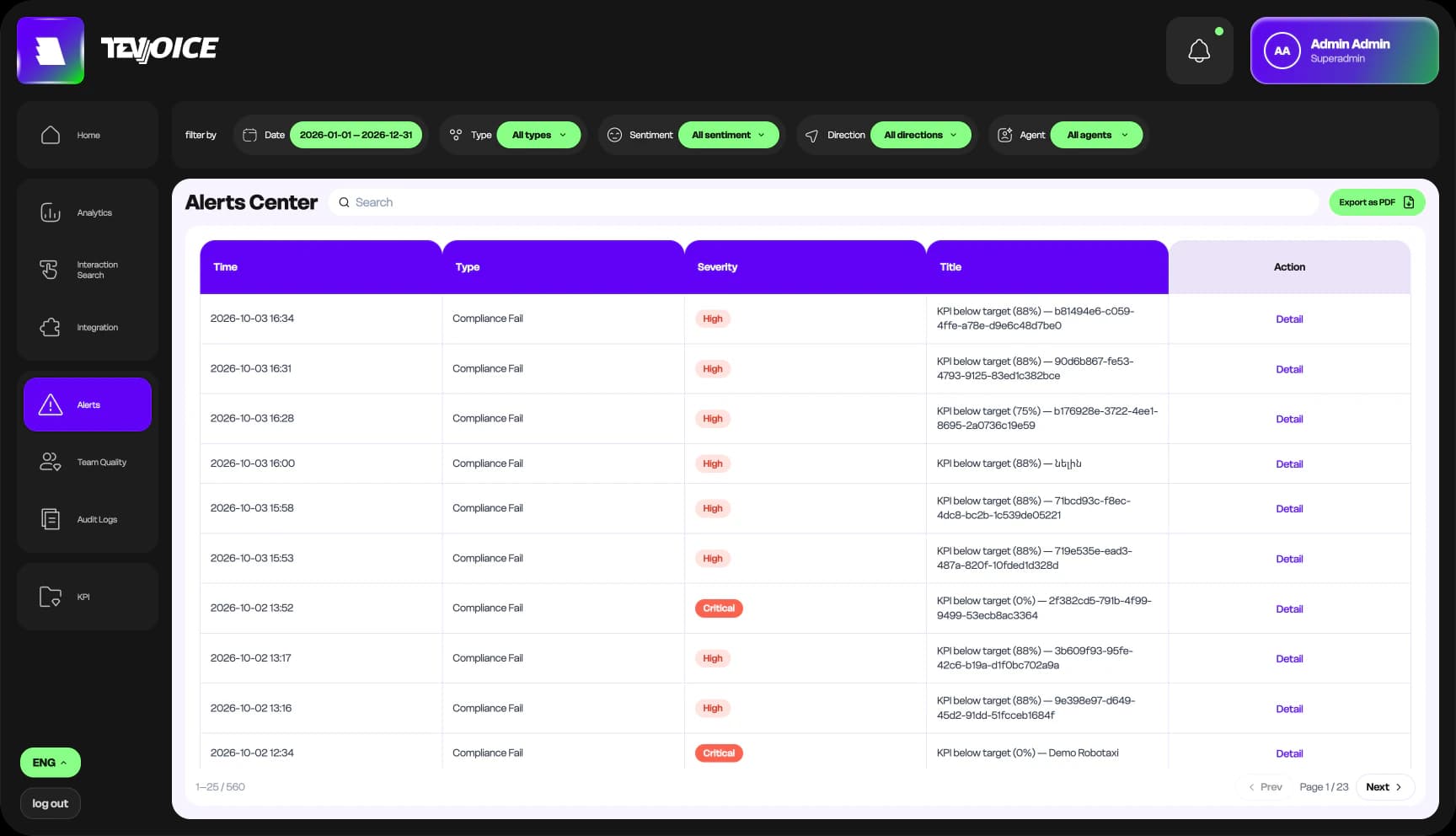The image size is (1456, 836).
Task: Expand the All sentiment dropdown
Action: pos(729,135)
